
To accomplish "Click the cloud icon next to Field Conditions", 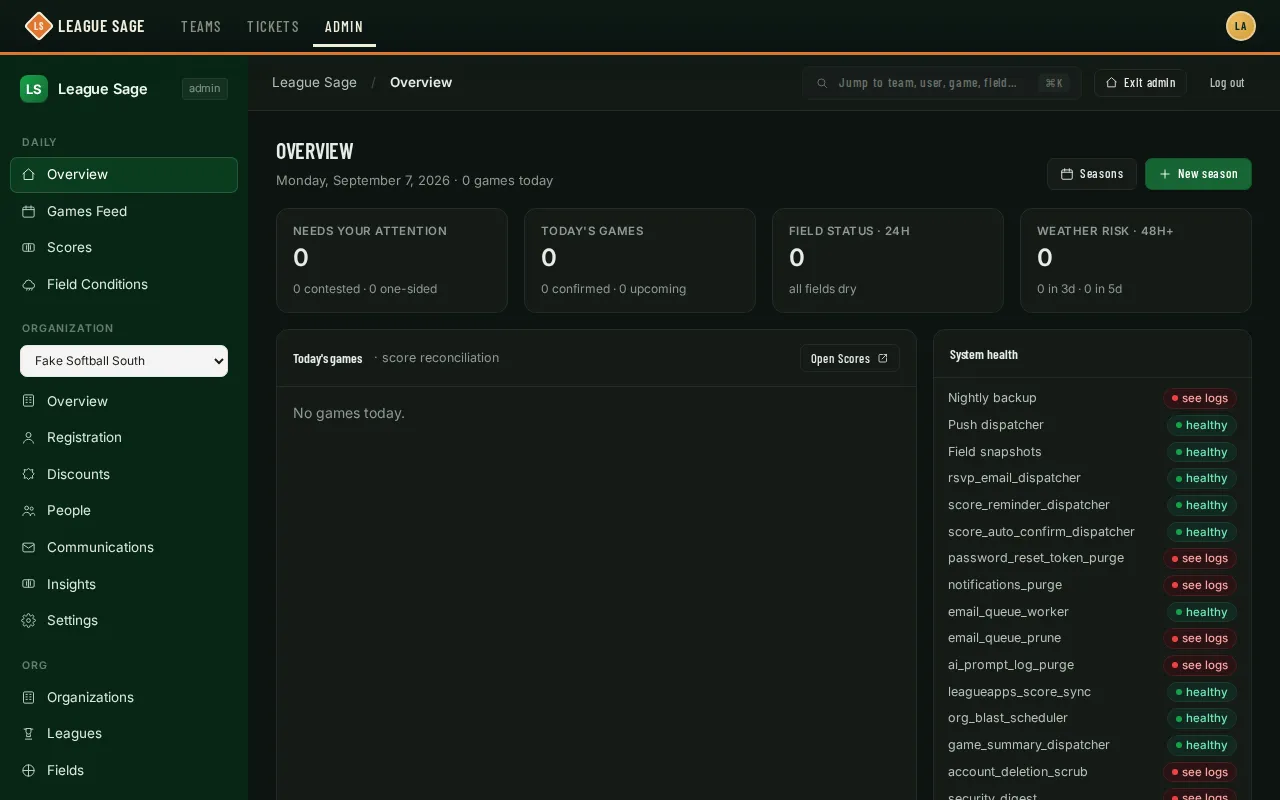I will [x=29, y=285].
